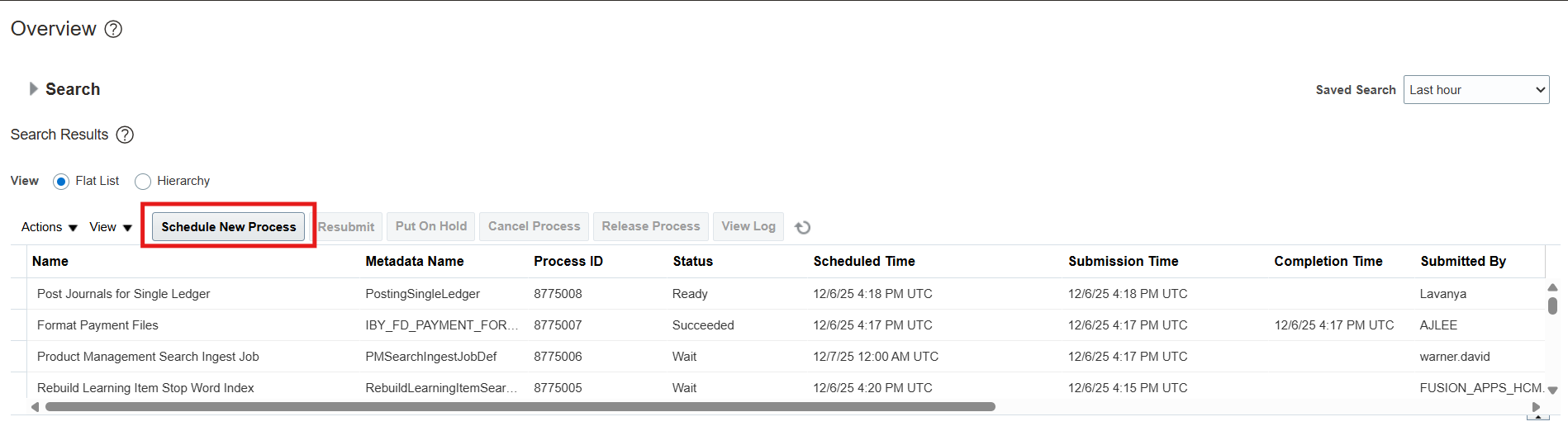Select the Hierarchy view radio button
Image resolution: width=1568 pixels, height=431 pixels.
[143, 182]
